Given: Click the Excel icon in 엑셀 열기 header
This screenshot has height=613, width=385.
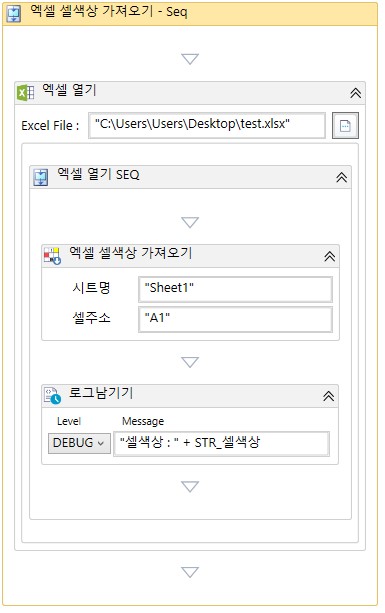Looking at the screenshot, I should 26,93.
